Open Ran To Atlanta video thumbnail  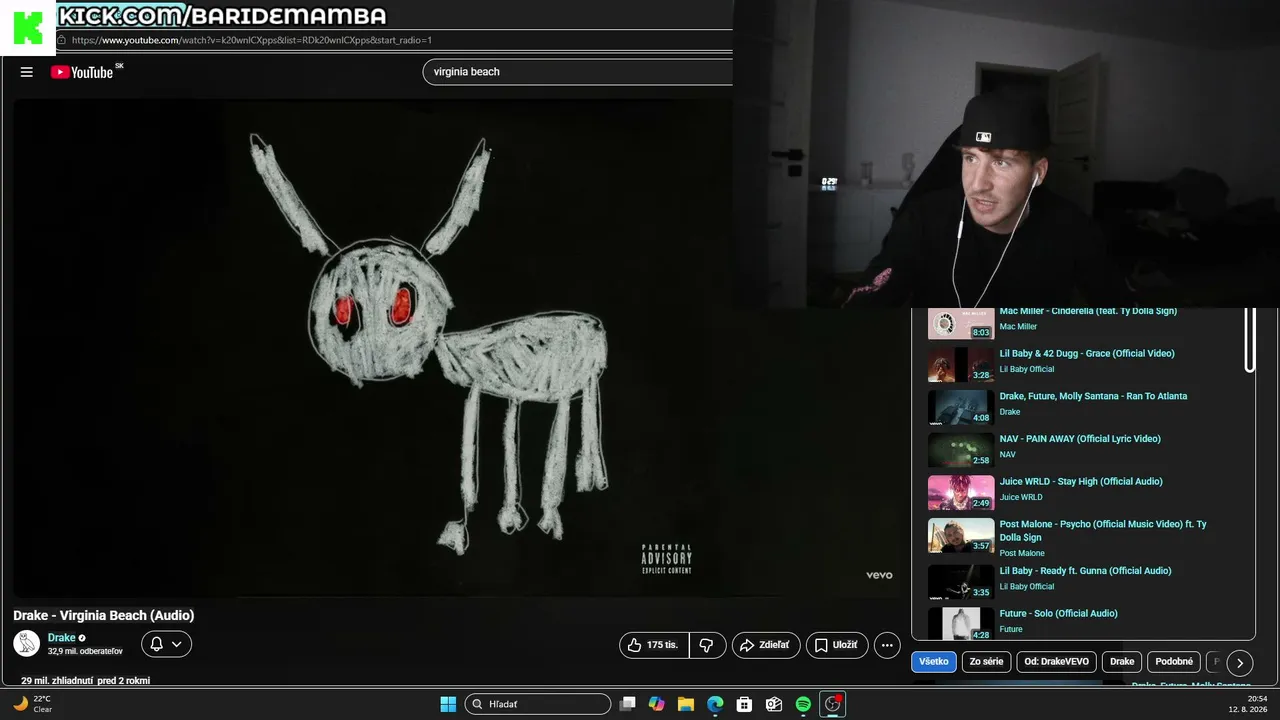click(961, 407)
